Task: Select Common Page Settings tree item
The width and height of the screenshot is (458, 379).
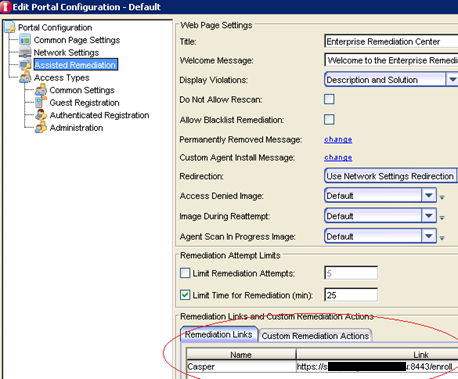Action: pyautogui.click(x=77, y=40)
